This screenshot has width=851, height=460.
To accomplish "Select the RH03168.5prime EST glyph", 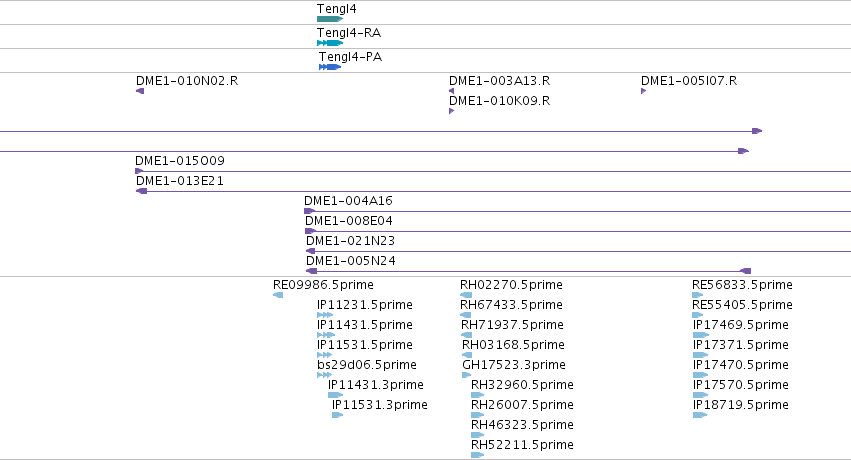I will click(467, 355).
